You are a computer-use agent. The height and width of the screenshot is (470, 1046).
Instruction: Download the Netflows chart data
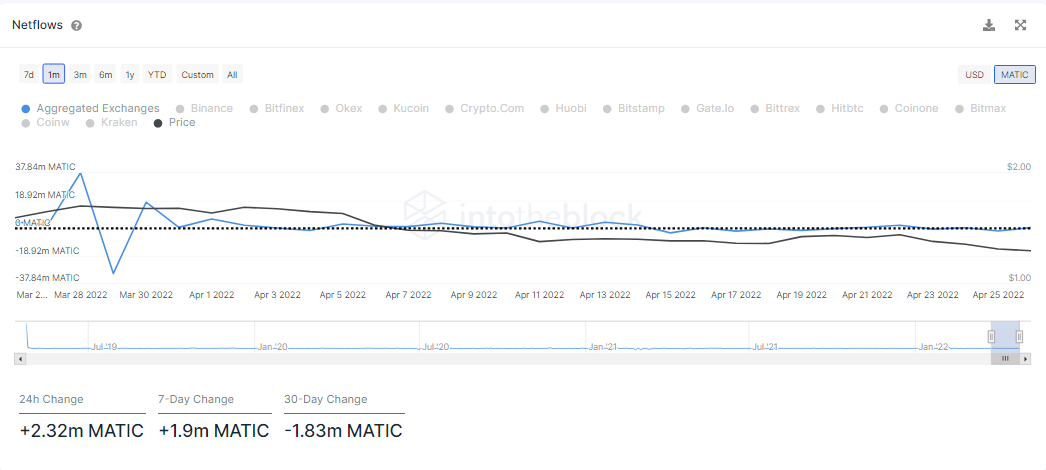pos(989,25)
